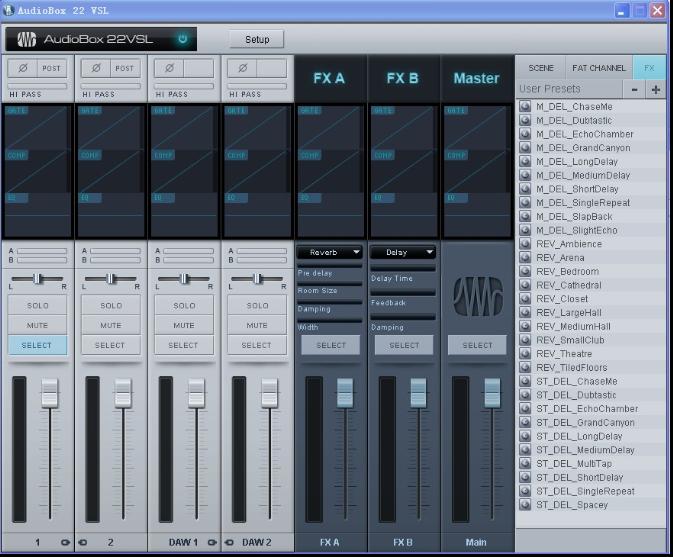Mute channel 2
673x557 pixels.
(111, 325)
